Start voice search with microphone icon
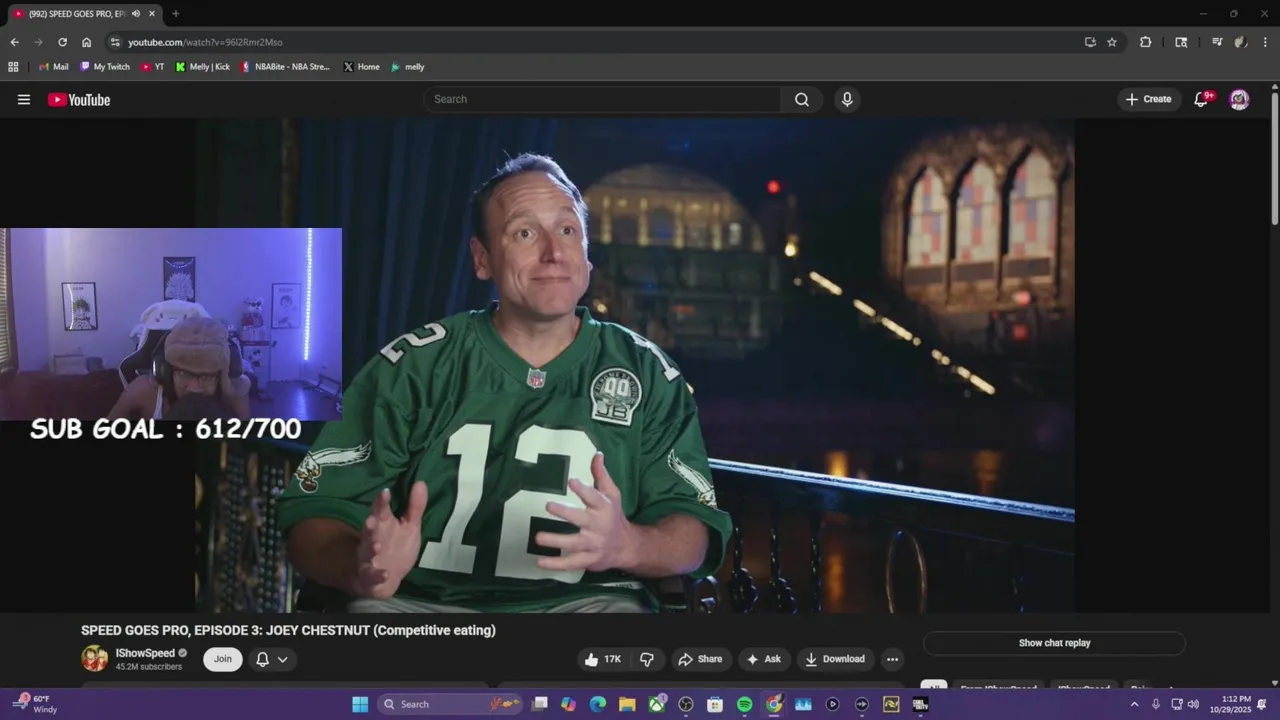1280x720 pixels. 847,99
